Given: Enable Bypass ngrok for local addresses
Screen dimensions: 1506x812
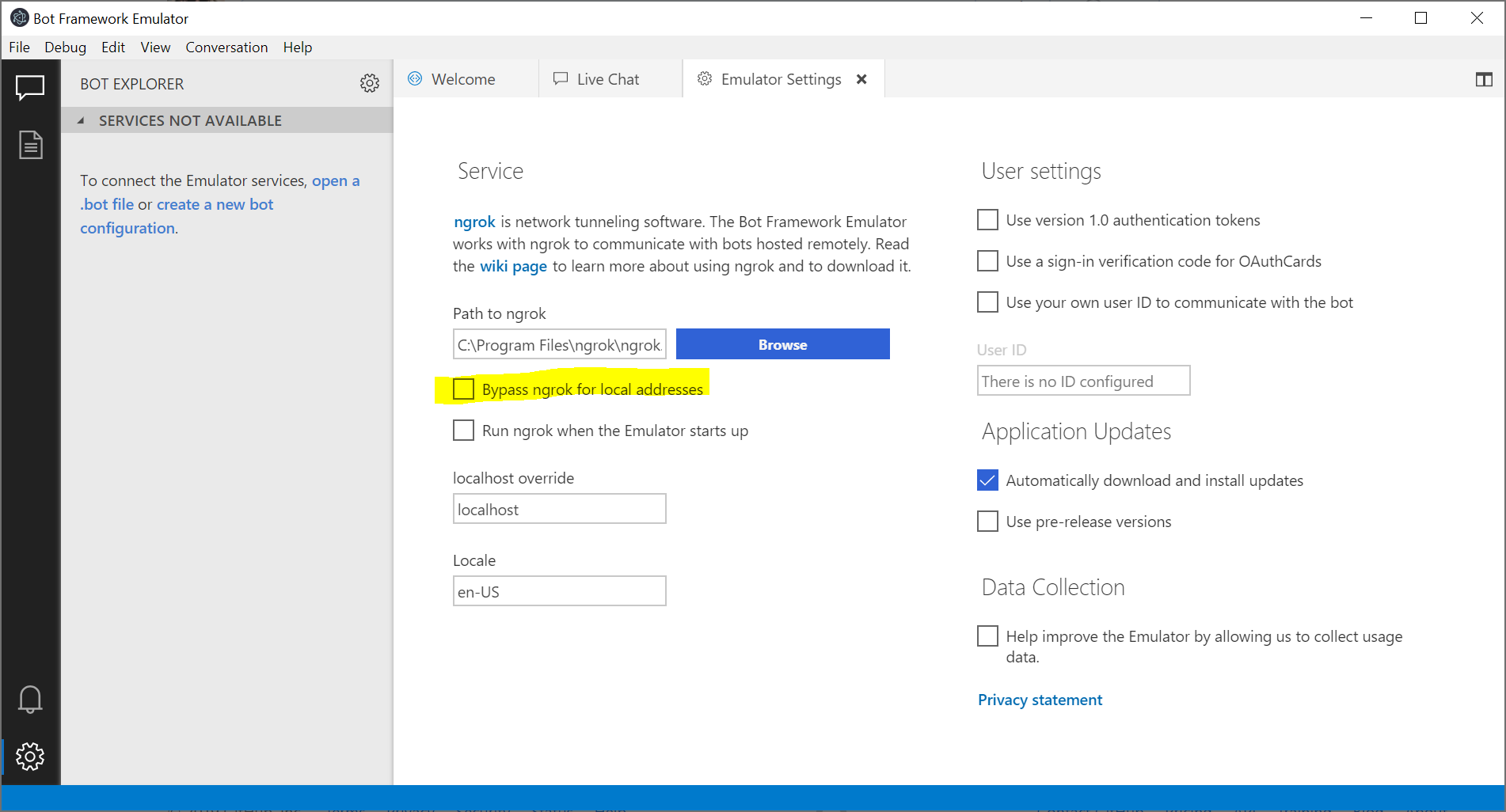Looking at the screenshot, I should click(x=463, y=389).
